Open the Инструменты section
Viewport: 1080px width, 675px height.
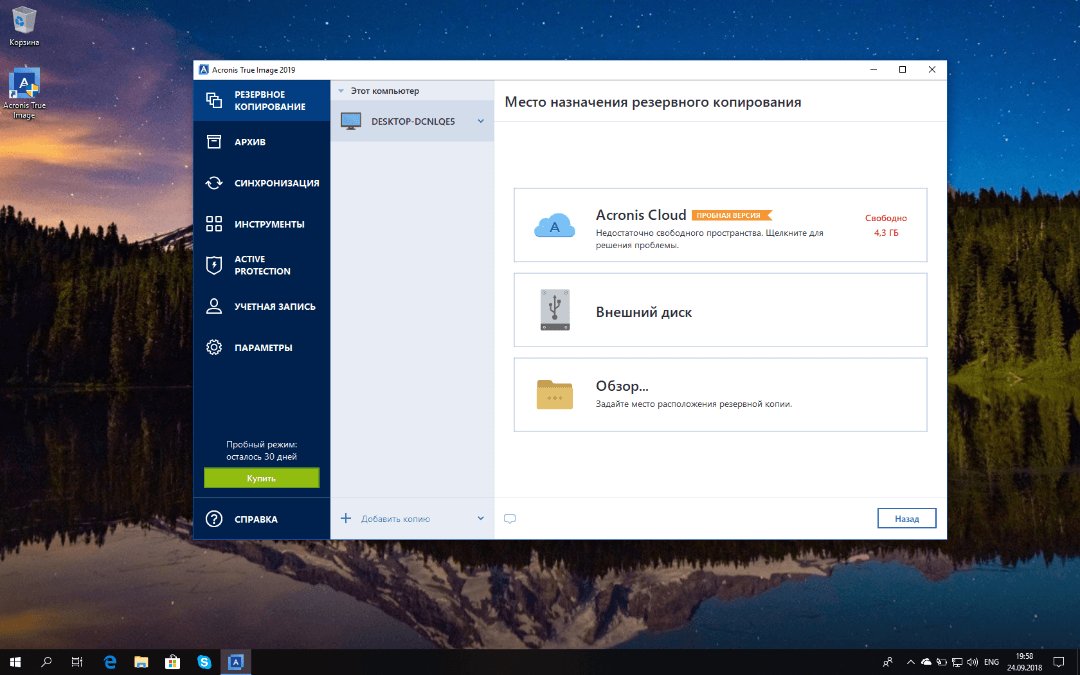pyautogui.click(x=262, y=224)
